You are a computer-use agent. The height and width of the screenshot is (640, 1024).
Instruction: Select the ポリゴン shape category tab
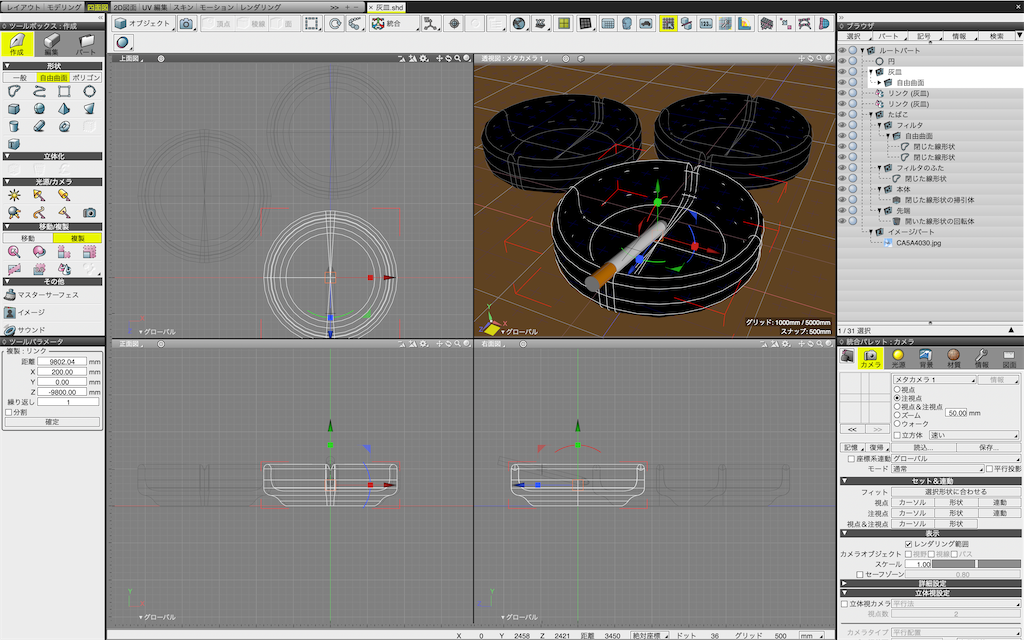(x=87, y=78)
